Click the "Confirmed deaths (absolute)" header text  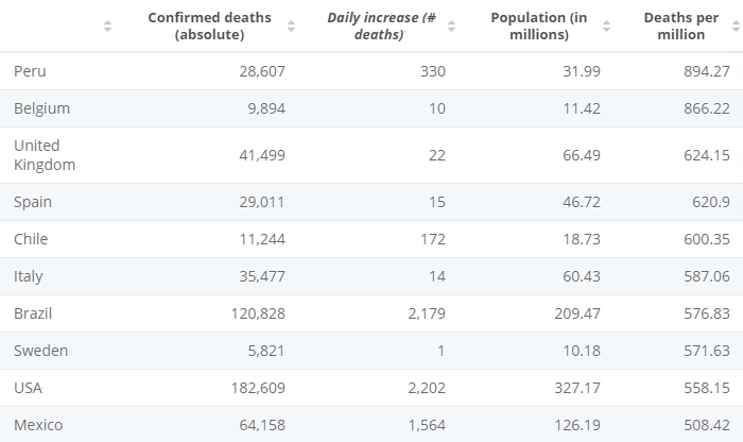210,26
